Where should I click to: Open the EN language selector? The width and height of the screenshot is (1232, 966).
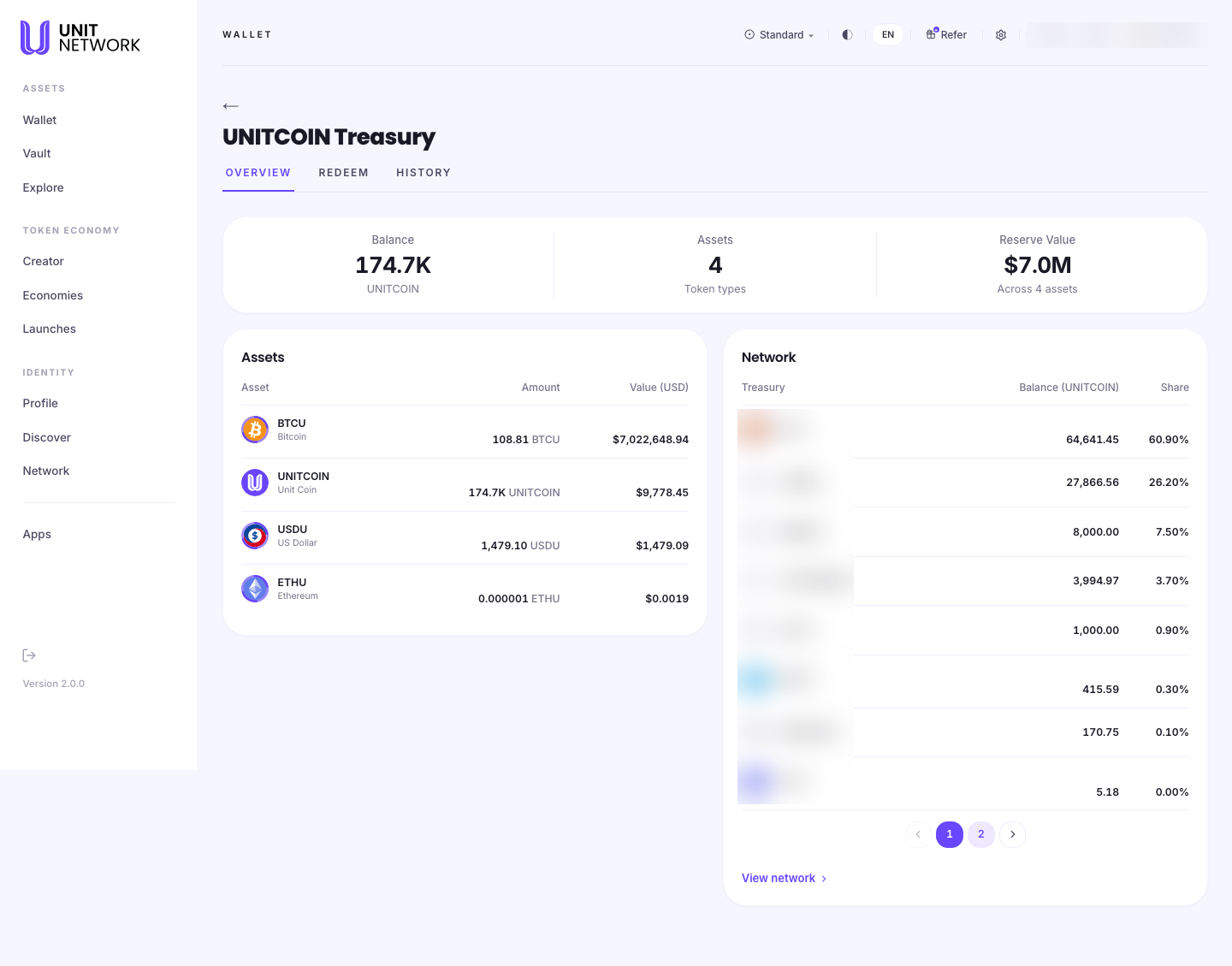[888, 35]
